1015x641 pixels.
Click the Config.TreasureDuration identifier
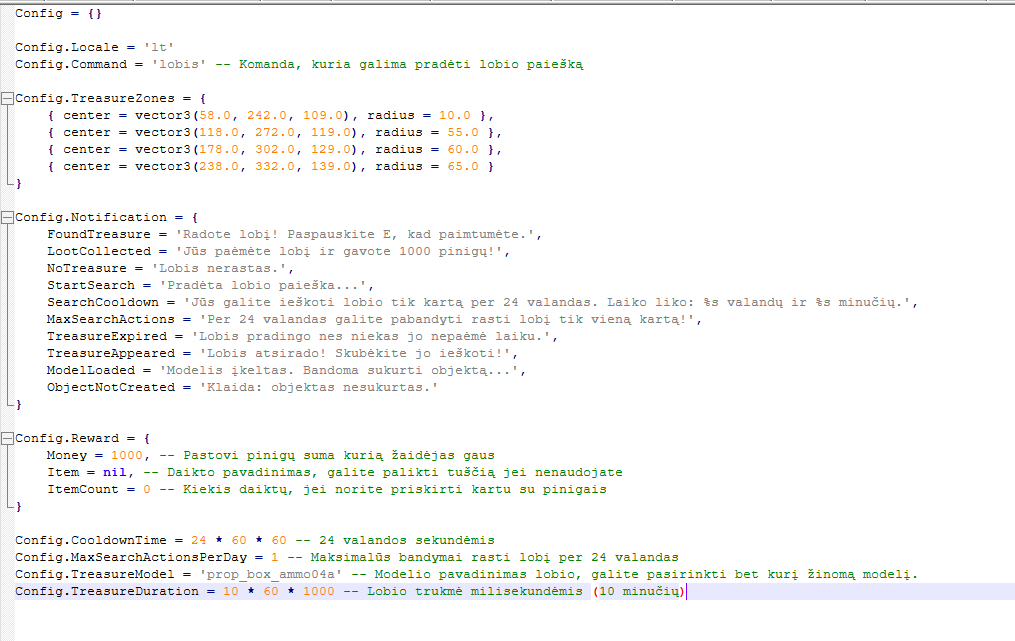click(x=107, y=591)
